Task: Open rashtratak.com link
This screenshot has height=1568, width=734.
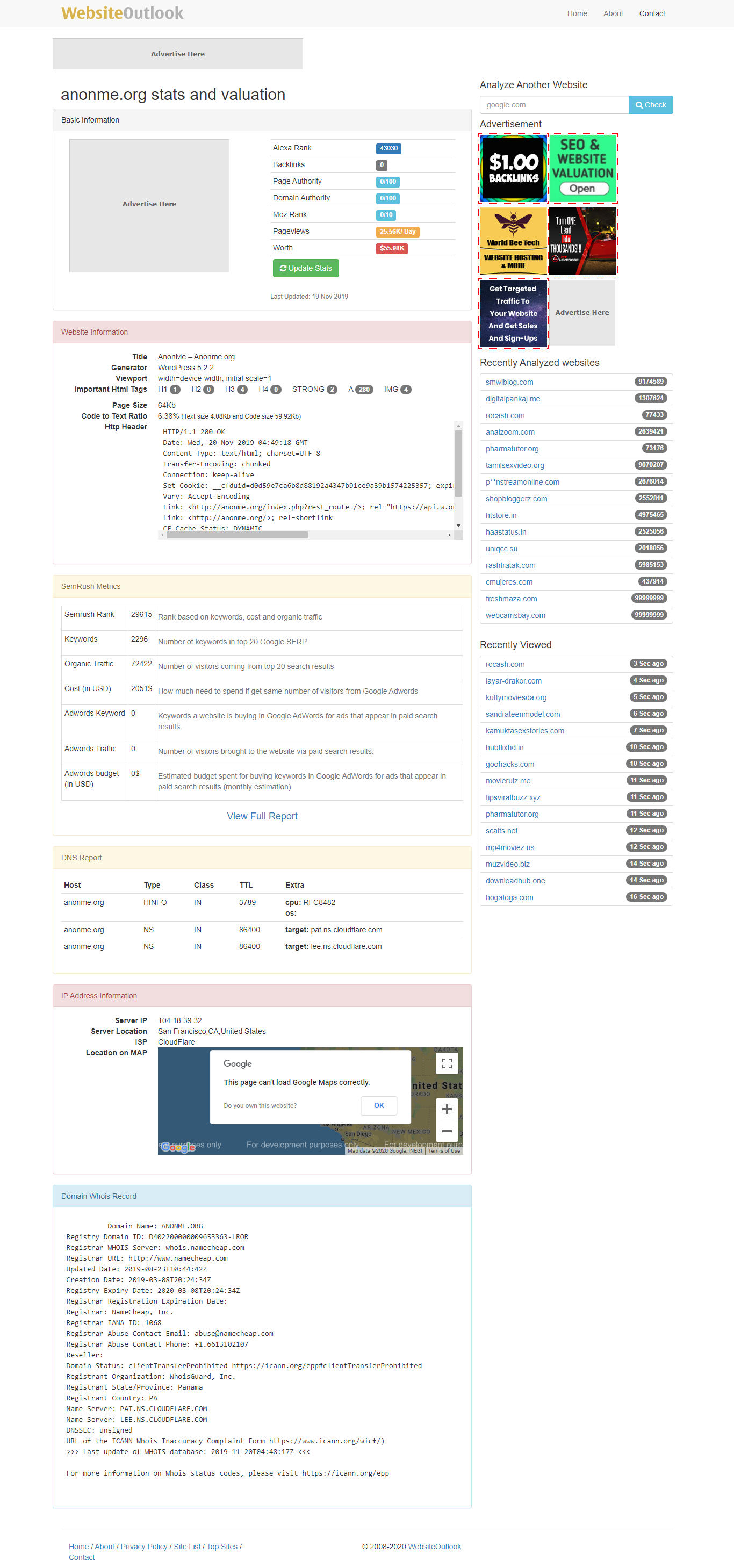Action: coord(510,565)
